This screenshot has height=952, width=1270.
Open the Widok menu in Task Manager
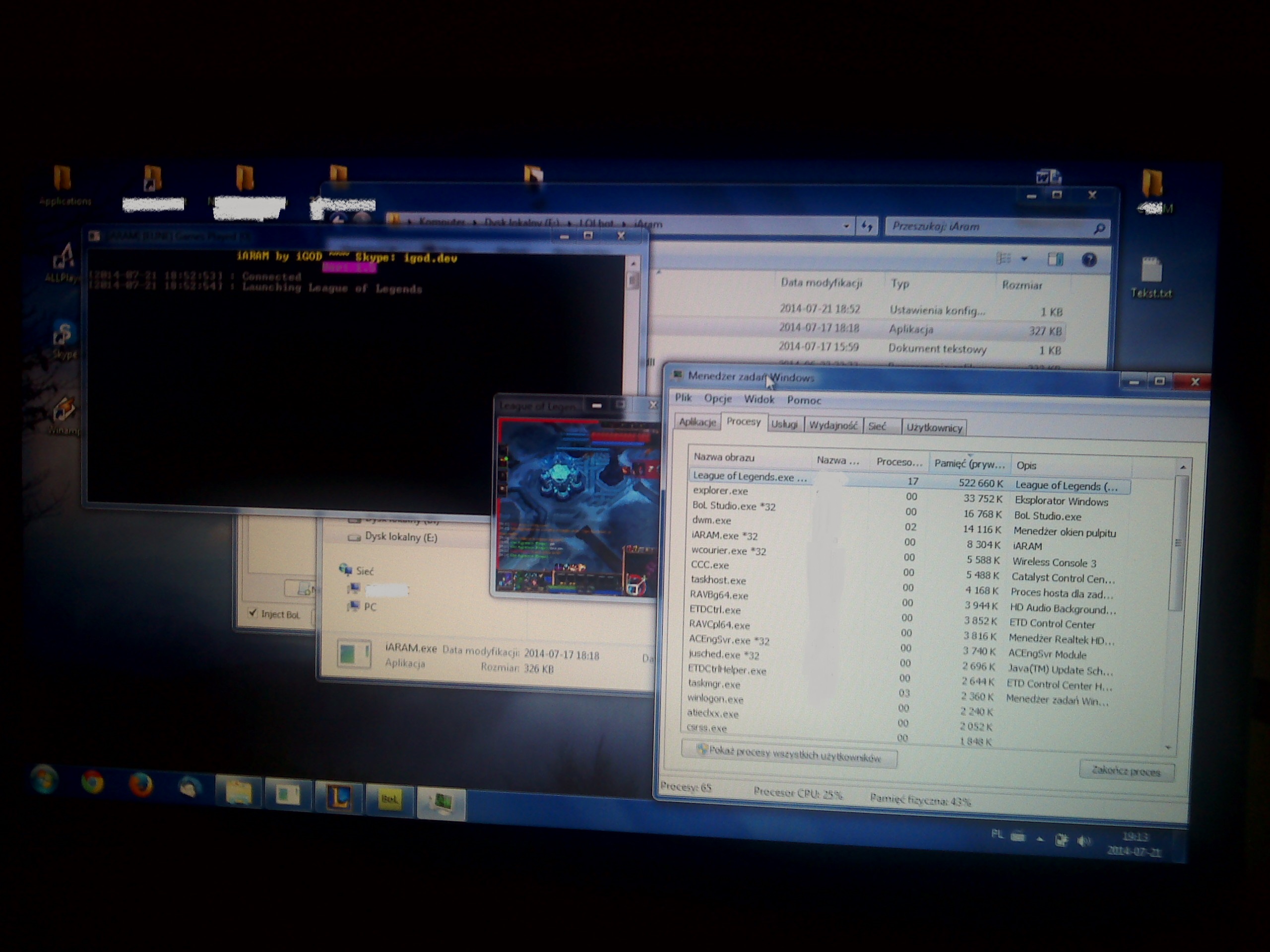pyautogui.click(x=759, y=399)
